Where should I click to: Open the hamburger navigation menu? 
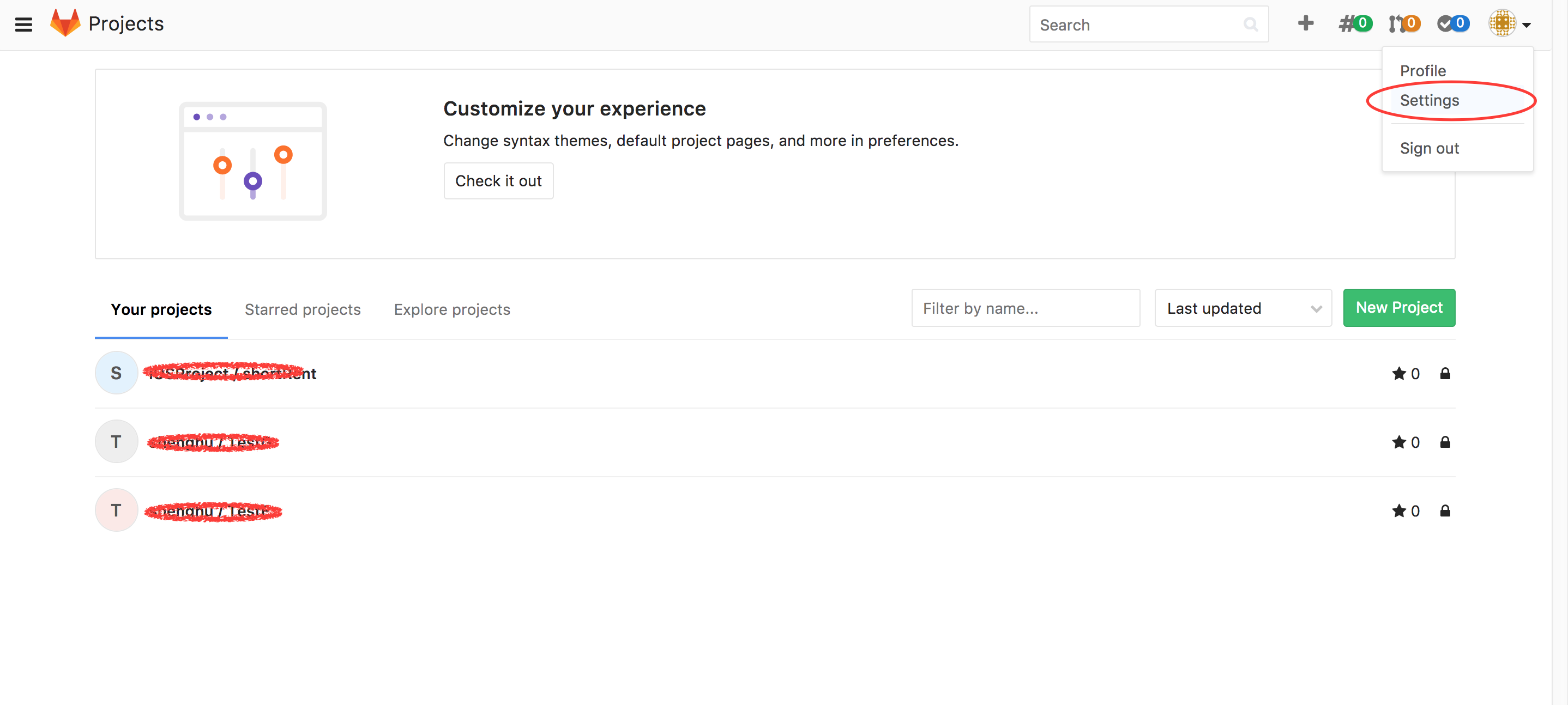(x=23, y=25)
